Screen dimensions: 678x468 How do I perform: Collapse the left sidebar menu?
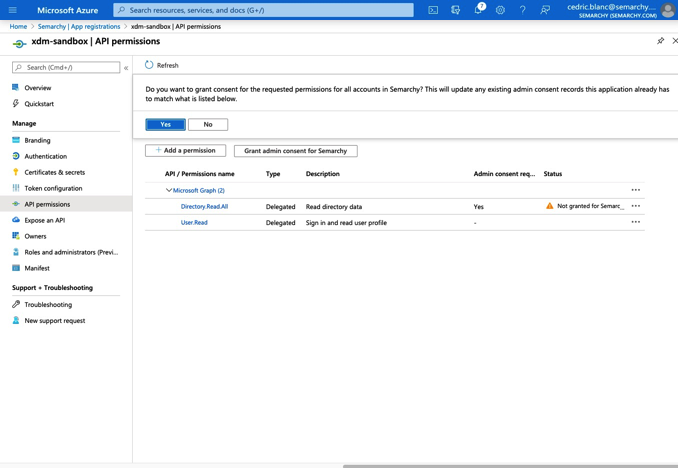pos(126,68)
